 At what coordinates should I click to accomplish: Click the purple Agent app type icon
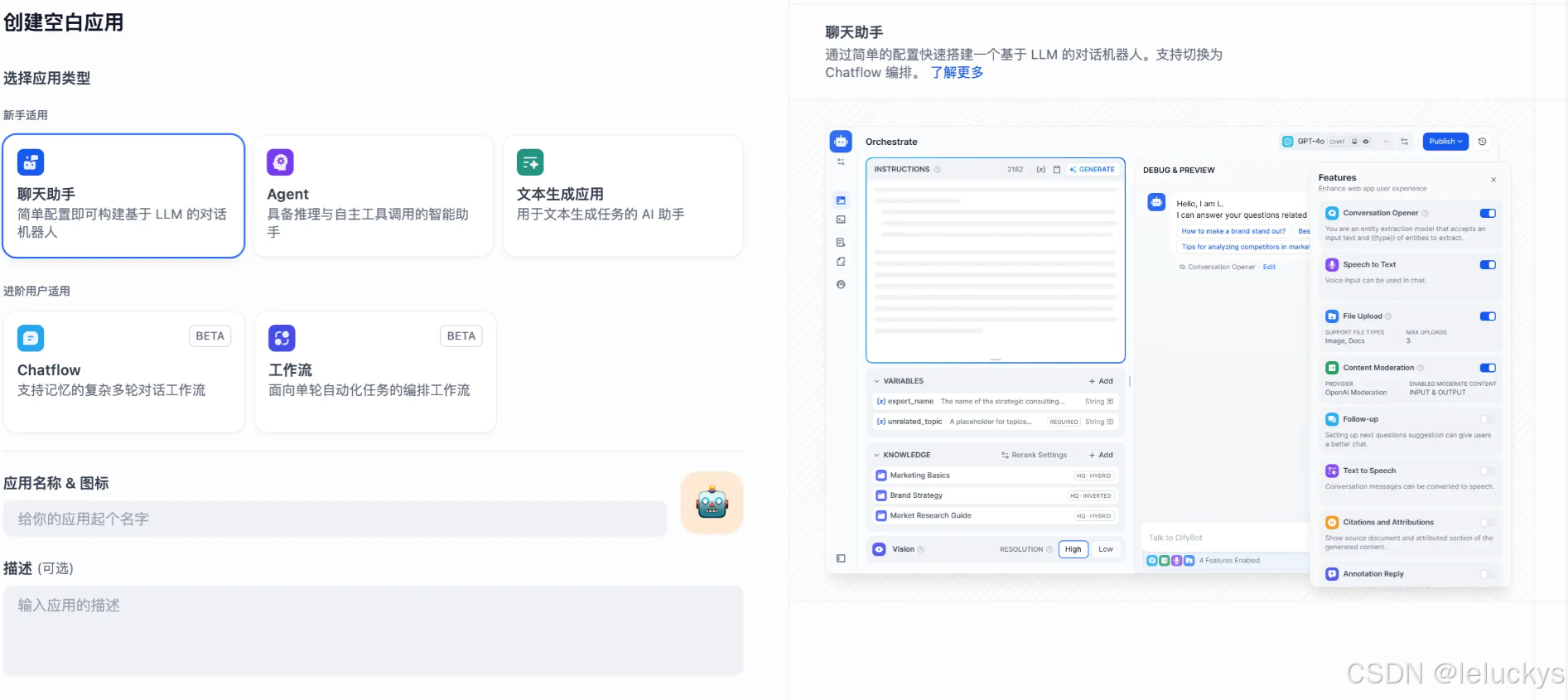pyautogui.click(x=280, y=162)
